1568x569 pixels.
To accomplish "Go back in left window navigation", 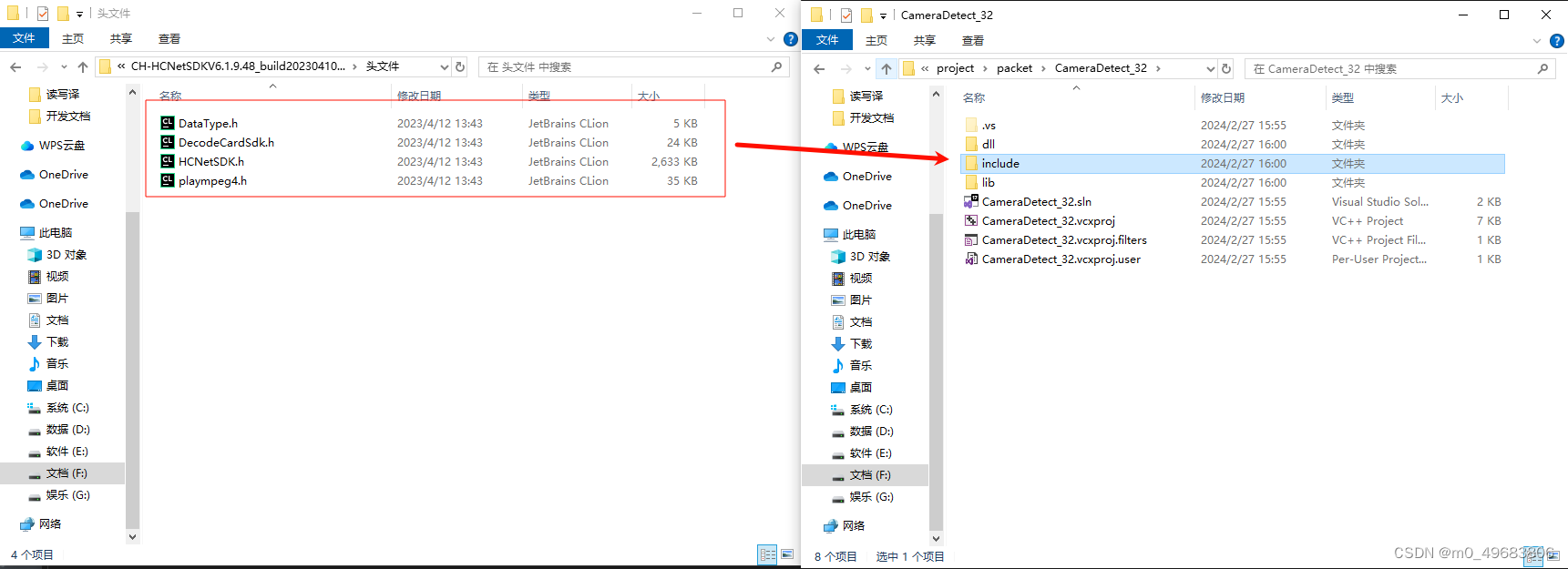I will pos(15,66).
